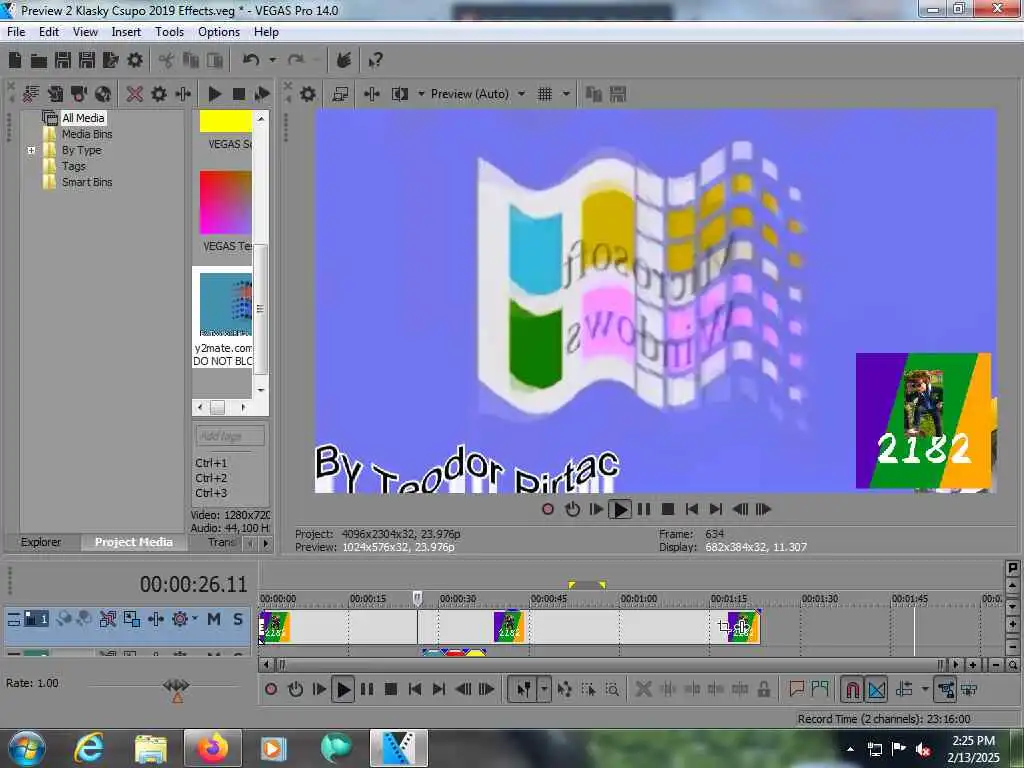Select the yellow VEGAS Solid Color media

(x=225, y=121)
